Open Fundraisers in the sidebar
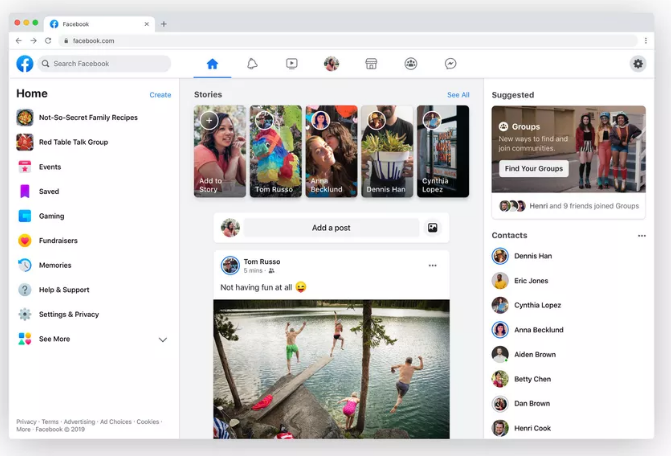 pos(58,240)
